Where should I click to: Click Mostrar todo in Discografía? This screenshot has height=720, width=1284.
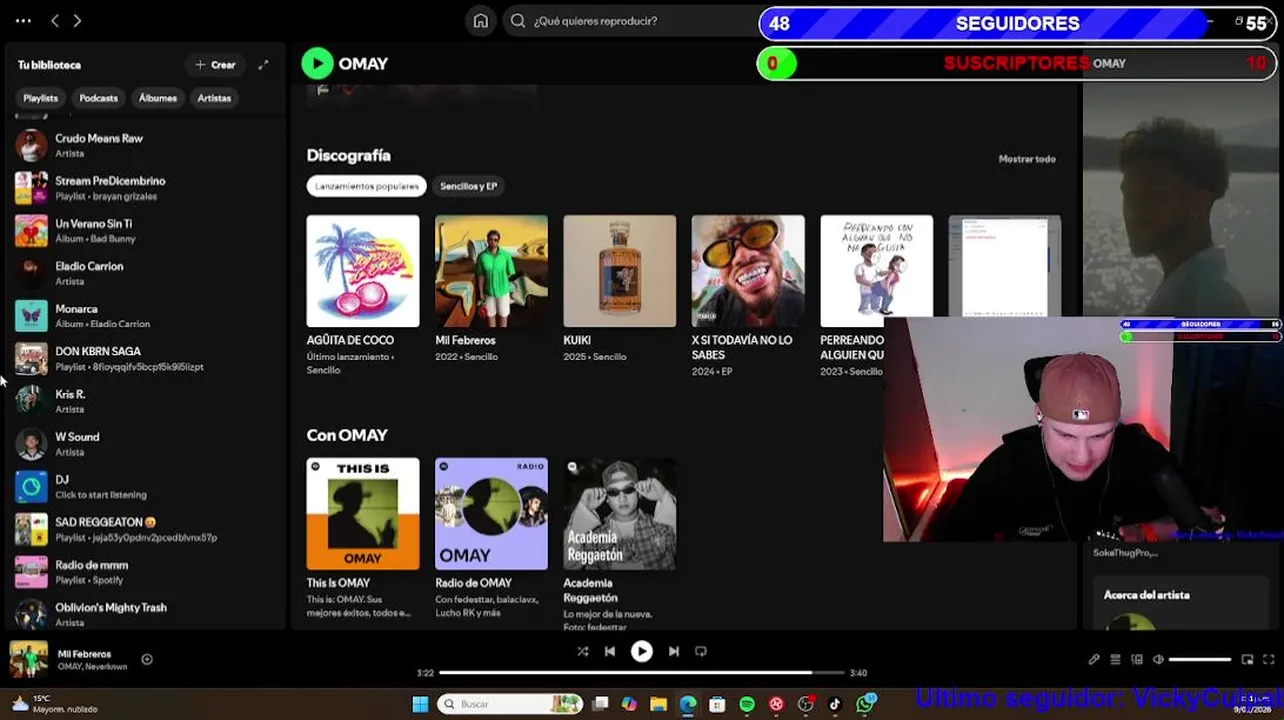1027,159
